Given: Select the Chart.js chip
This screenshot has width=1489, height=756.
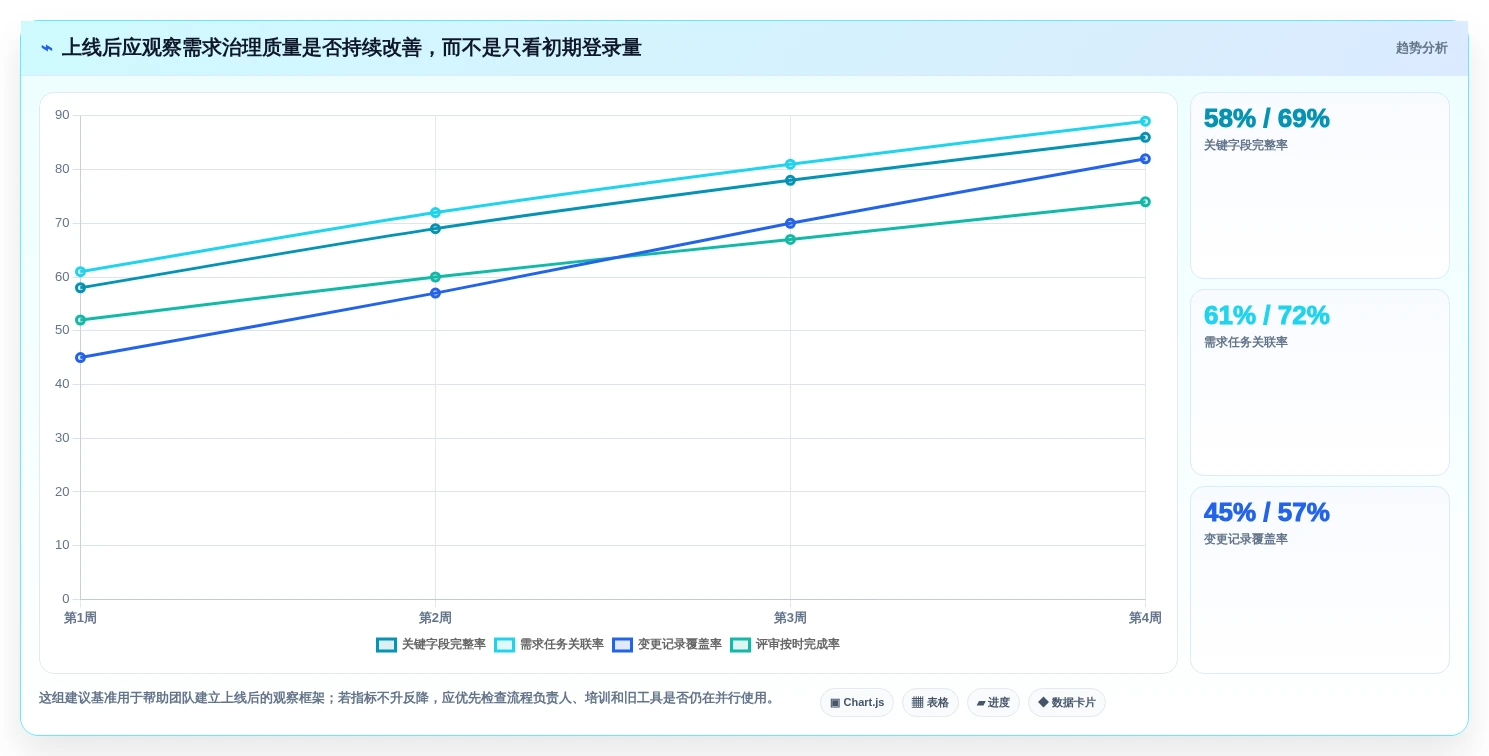Looking at the screenshot, I should (857, 703).
